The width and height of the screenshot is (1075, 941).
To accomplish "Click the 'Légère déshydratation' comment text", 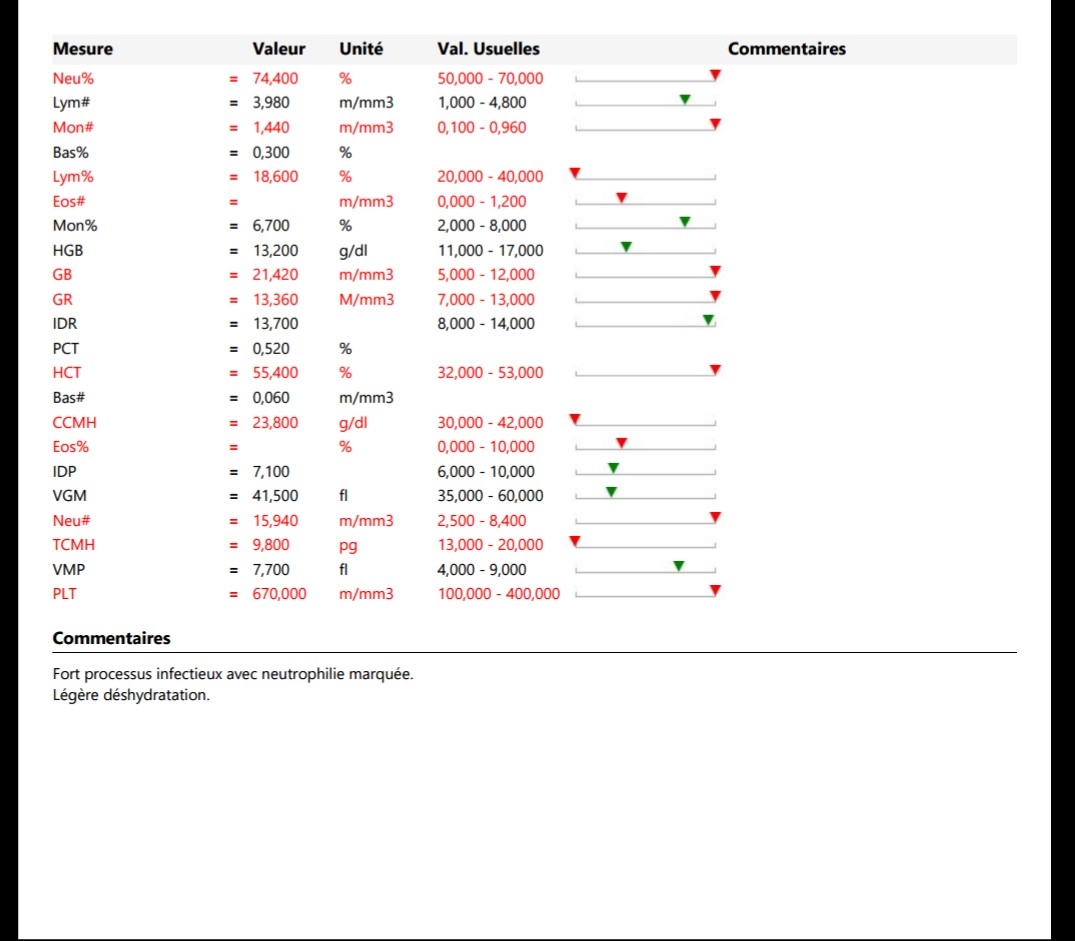I will 131,695.
